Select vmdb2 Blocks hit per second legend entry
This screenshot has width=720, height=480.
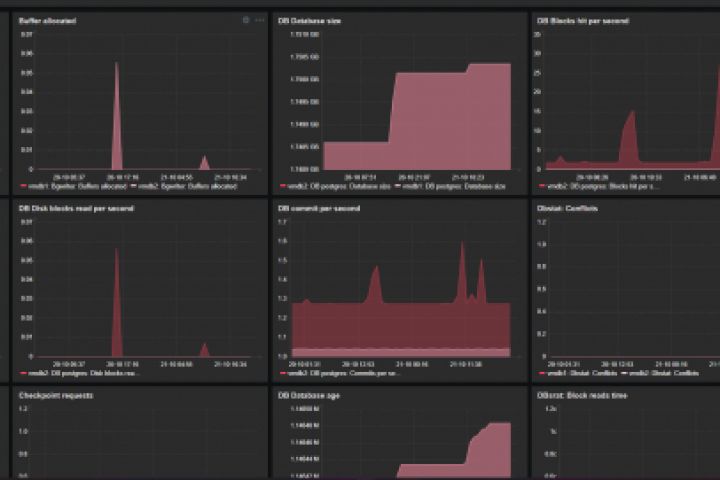tap(599, 186)
